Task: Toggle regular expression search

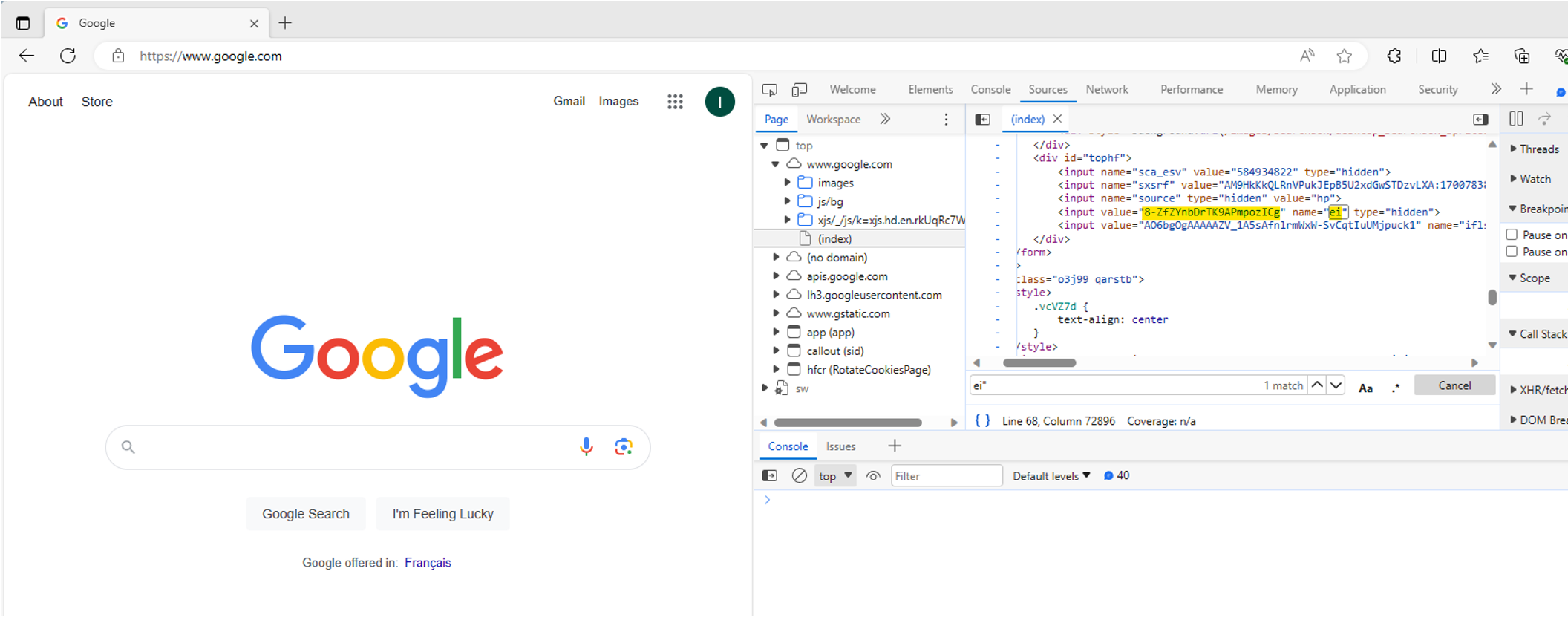Action: [1396, 388]
